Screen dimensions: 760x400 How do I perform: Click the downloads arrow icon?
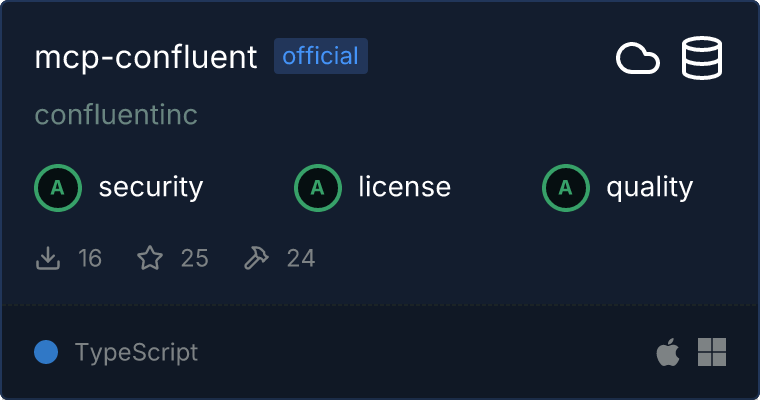[x=48, y=259]
